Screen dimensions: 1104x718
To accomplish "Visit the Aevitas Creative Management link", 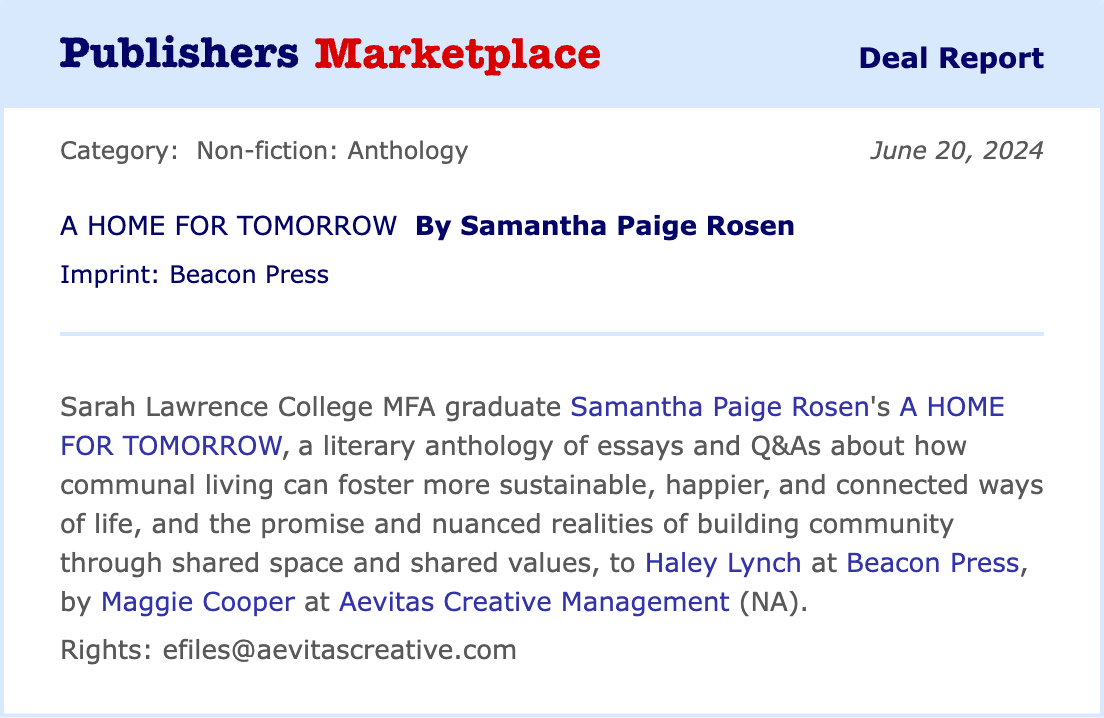I will coord(534,602).
